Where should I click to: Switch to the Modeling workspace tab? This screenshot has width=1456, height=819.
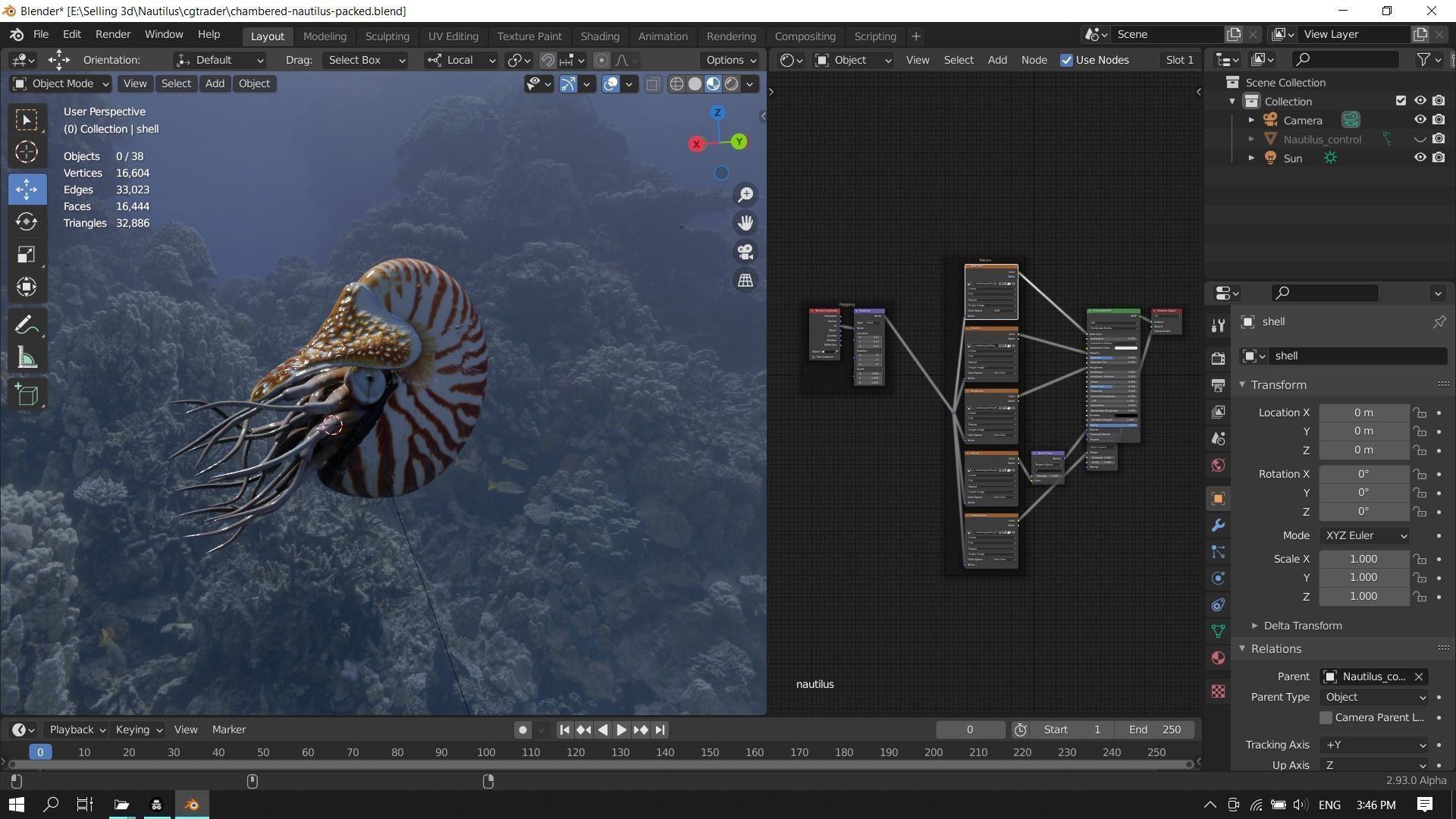tap(325, 36)
